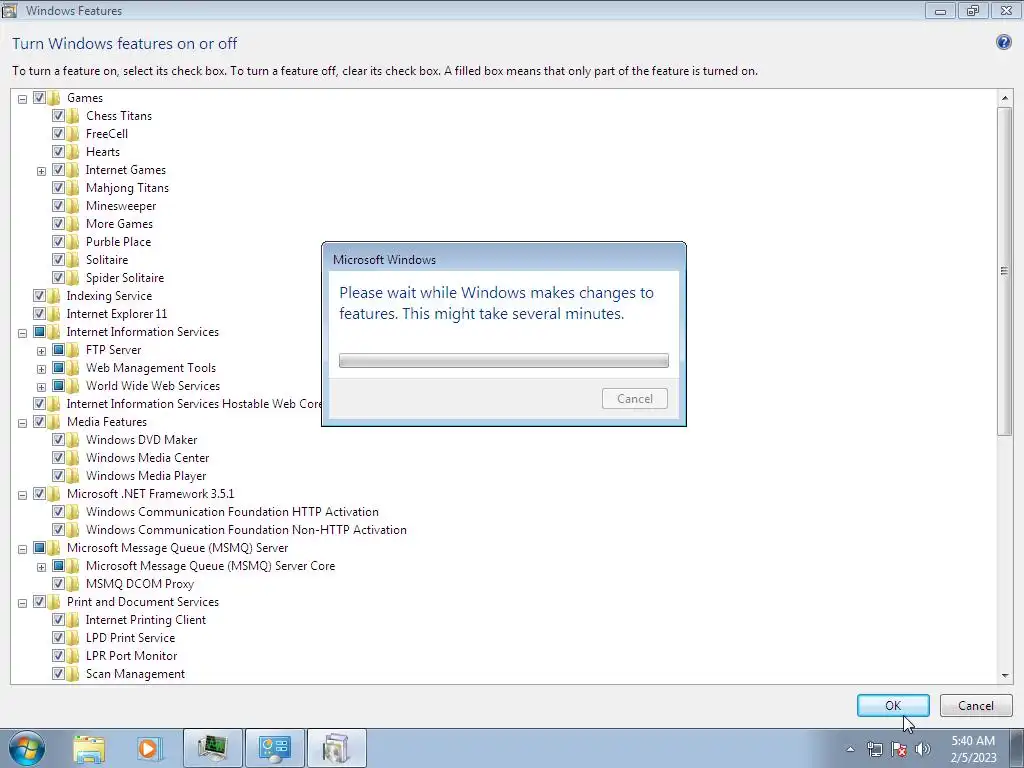1024x768 pixels.
Task: Launch Windows Media Player taskbar icon
Action: (148, 748)
